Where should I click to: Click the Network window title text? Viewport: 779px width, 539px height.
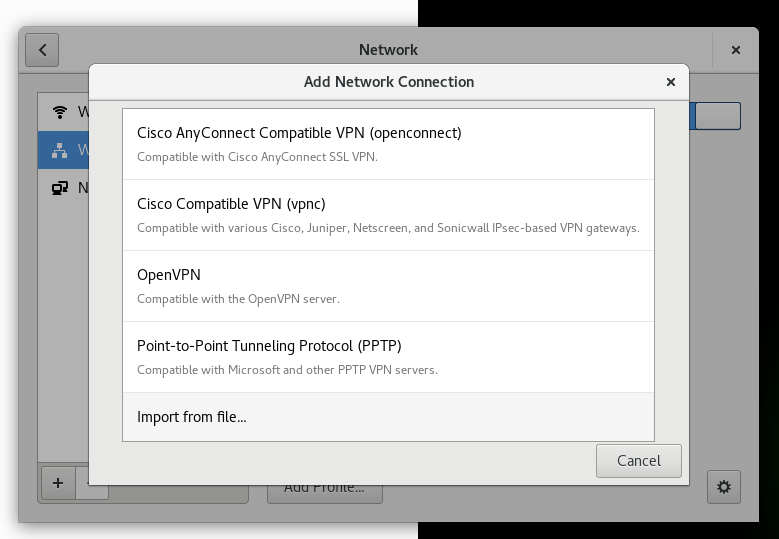coord(389,50)
